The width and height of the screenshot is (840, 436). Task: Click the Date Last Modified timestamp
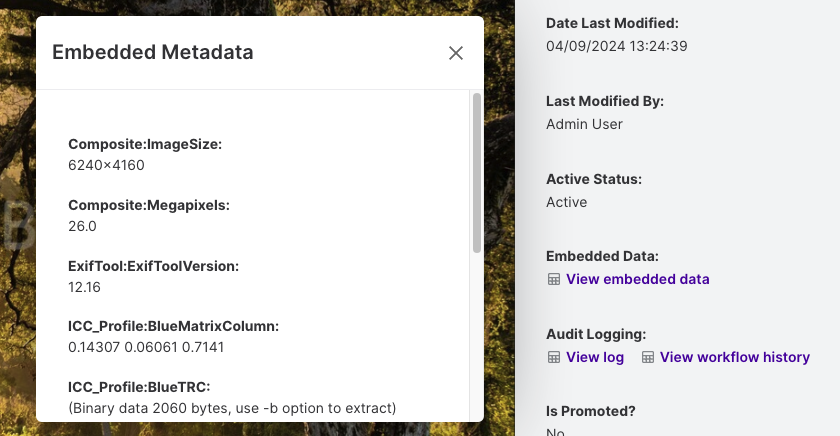tap(617, 46)
